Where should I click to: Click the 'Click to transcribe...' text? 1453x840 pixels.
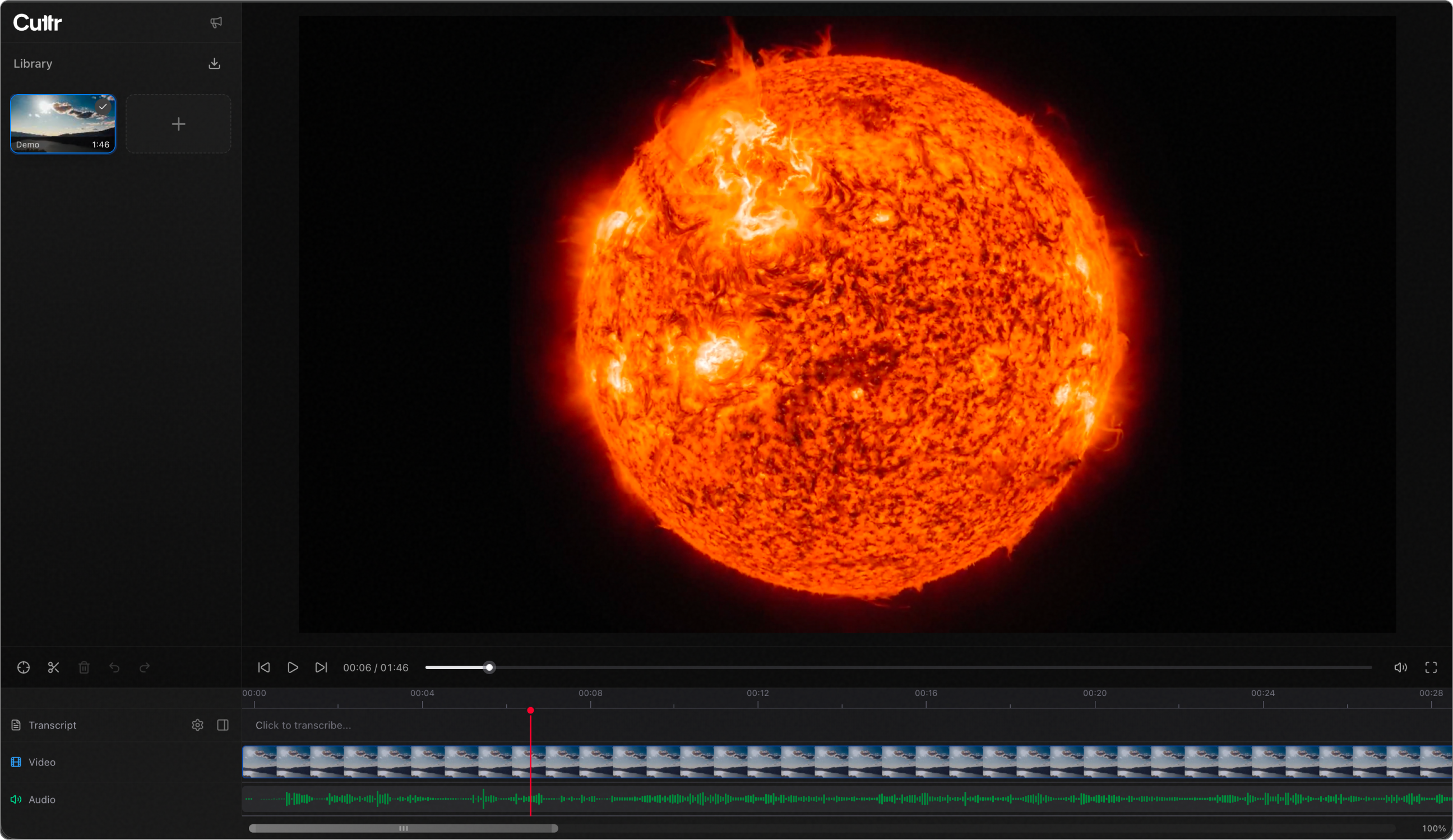(303, 725)
